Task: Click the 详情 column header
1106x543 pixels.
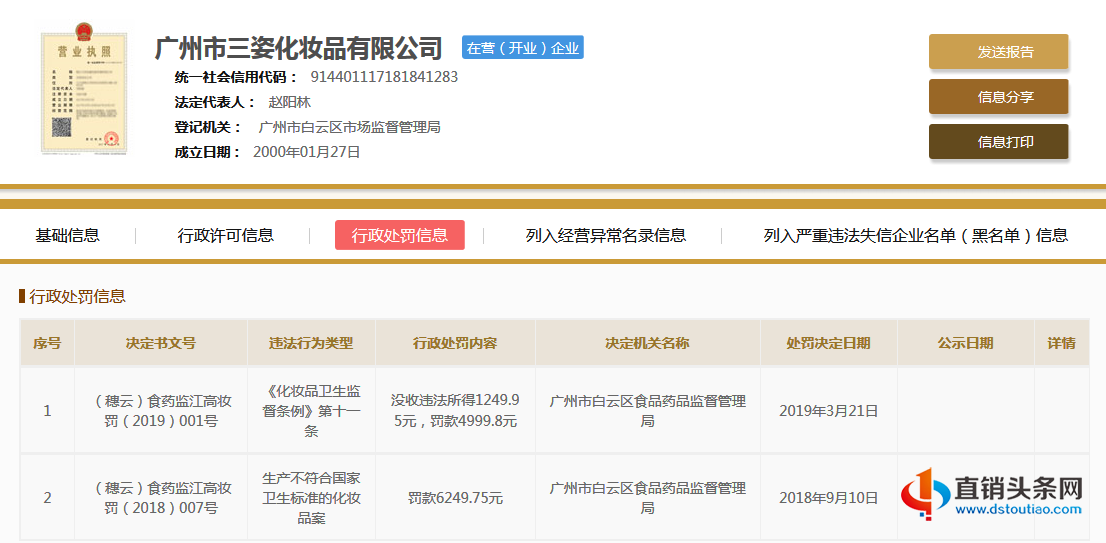Action: point(1062,343)
